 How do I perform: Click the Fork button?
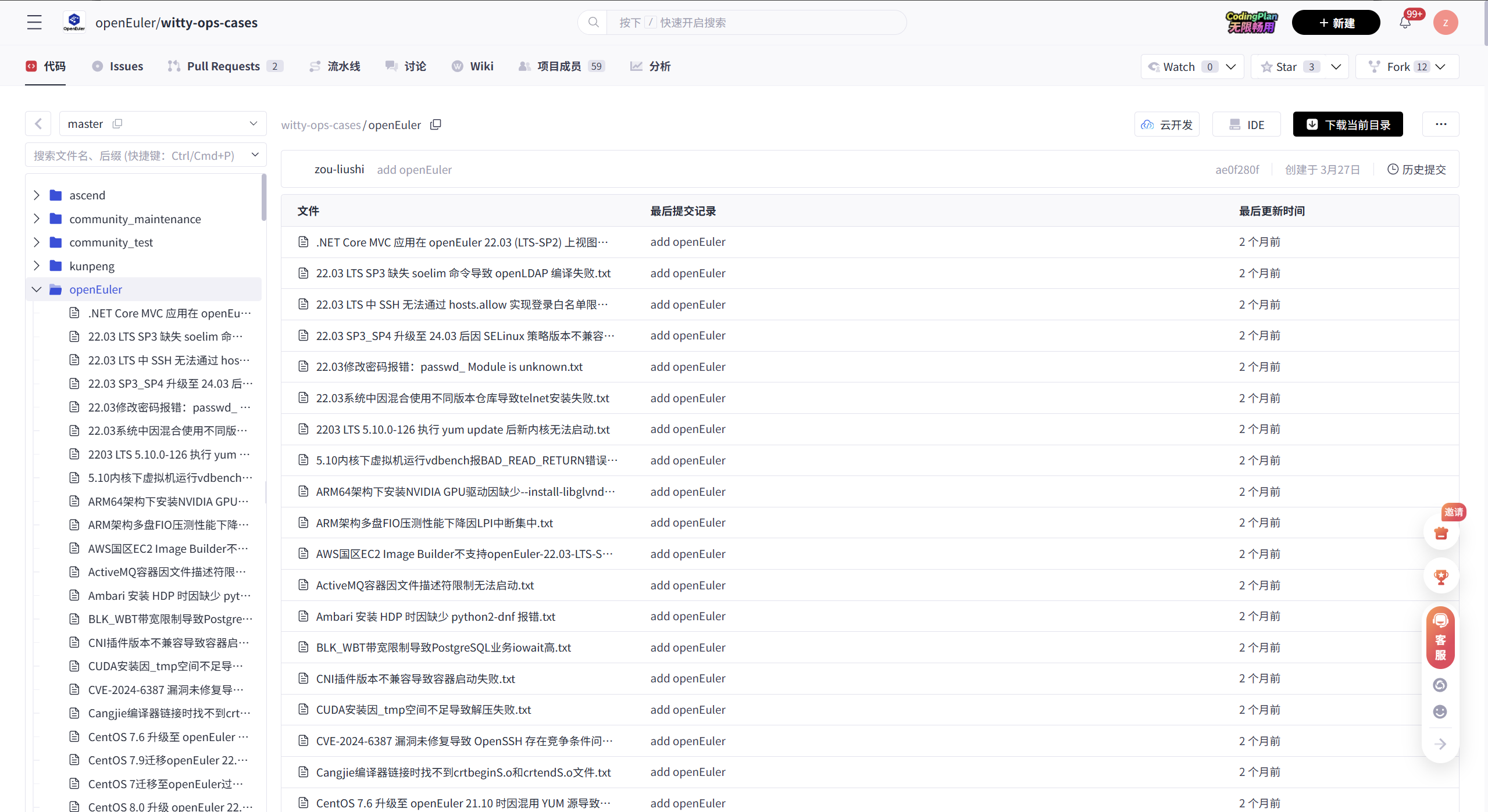point(1397,67)
